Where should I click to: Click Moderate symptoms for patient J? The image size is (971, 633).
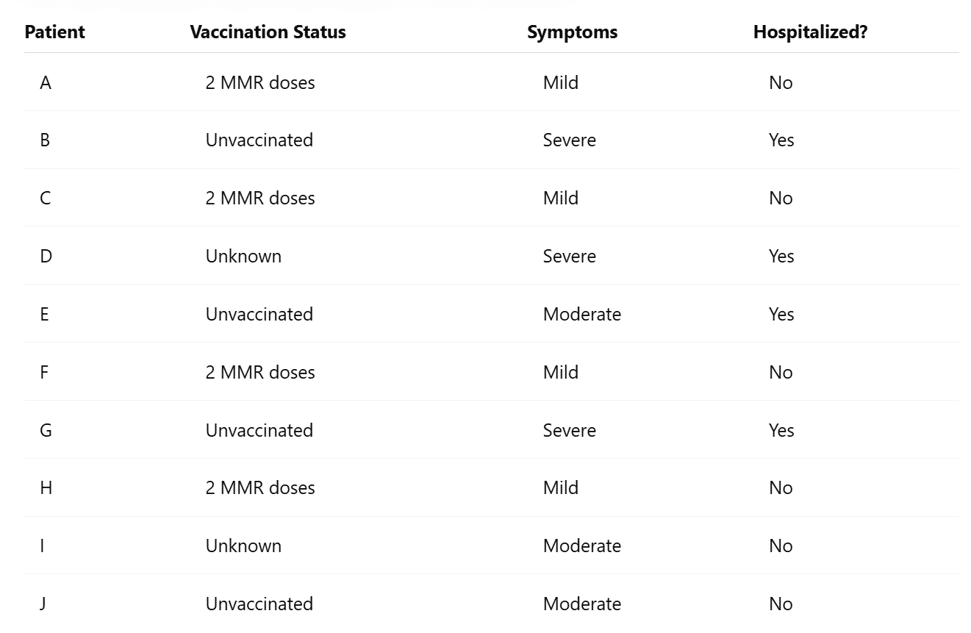pos(581,604)
